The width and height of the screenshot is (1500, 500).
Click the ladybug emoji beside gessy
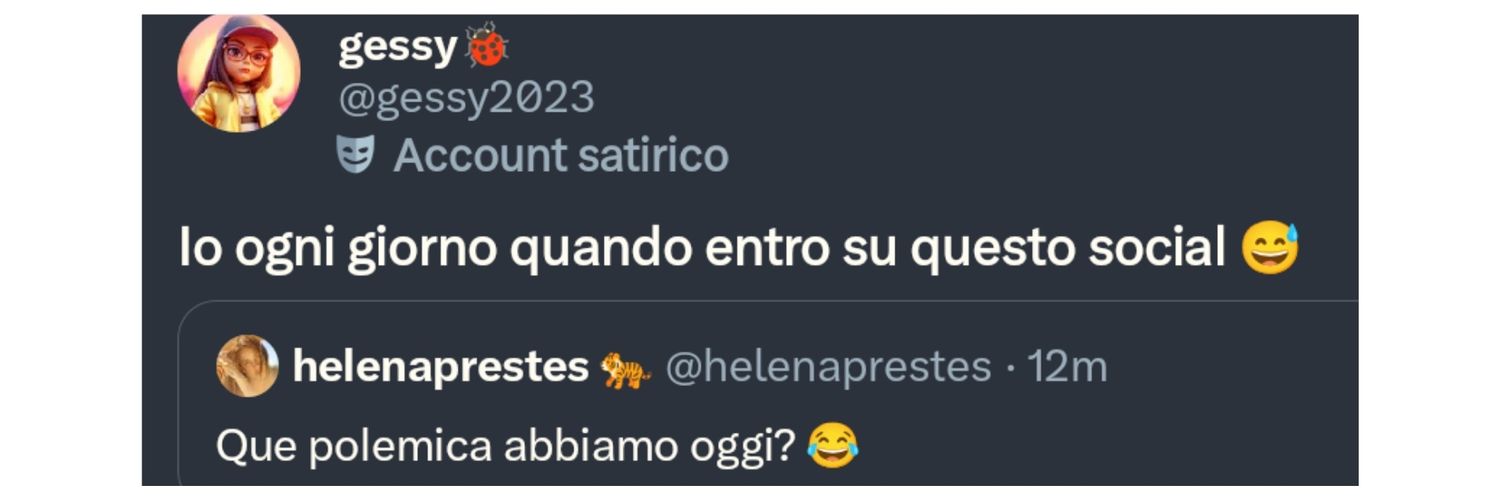coord(487,45)
